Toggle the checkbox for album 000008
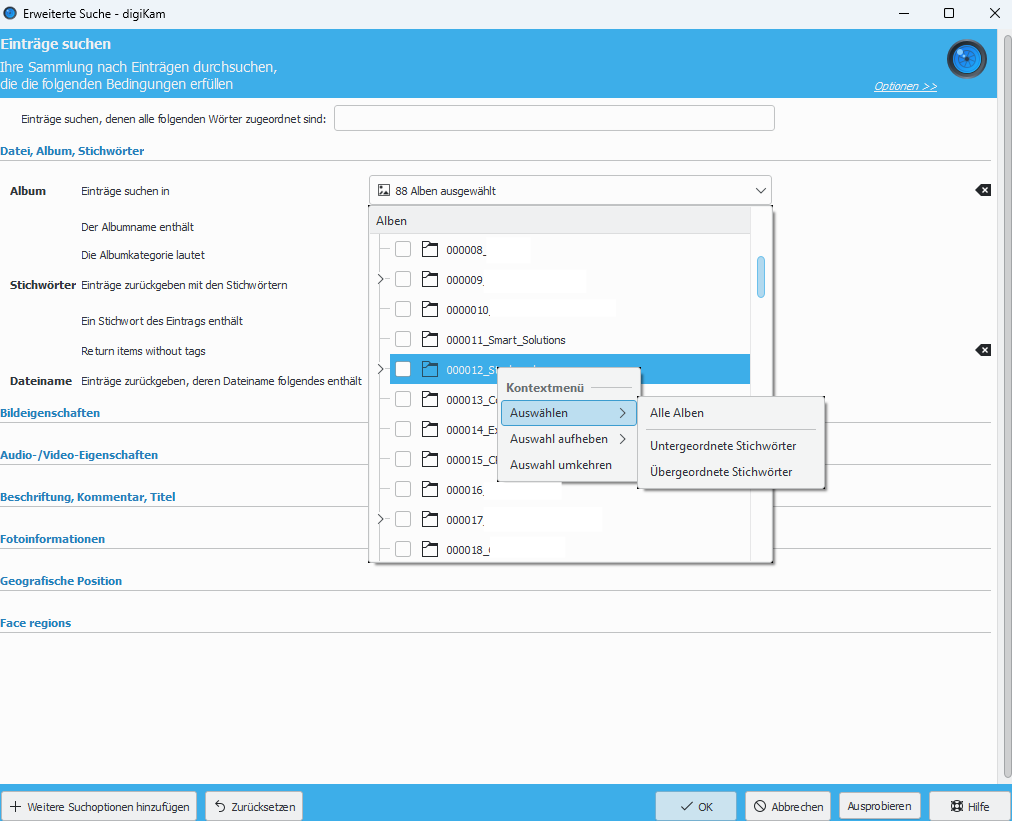Viewport: 1012px width, 821px height. [403, 249]
